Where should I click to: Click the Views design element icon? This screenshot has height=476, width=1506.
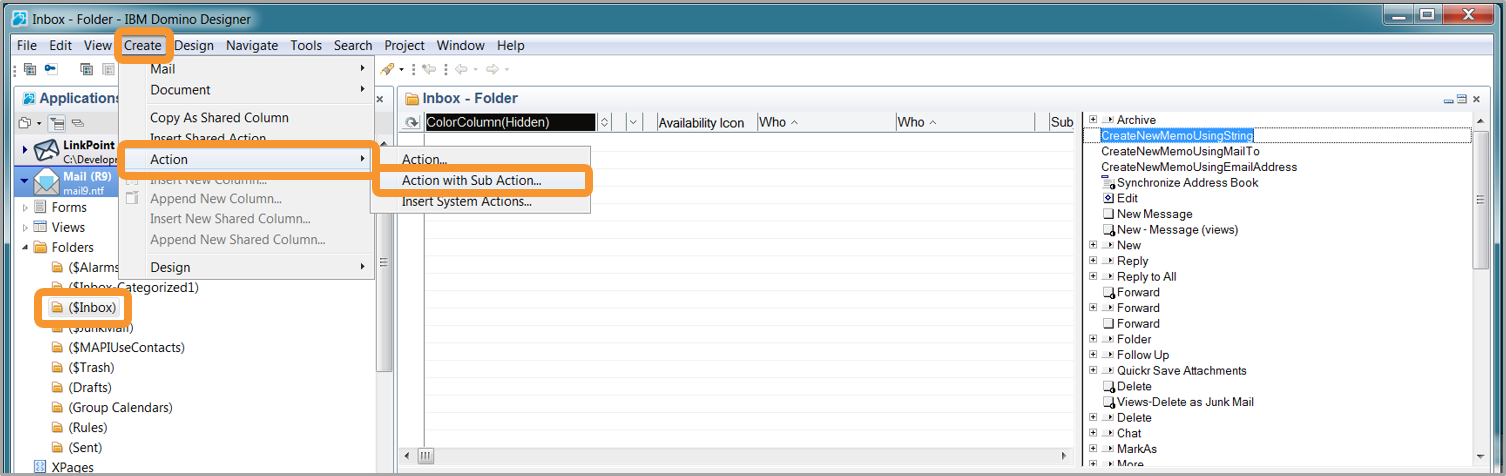41,227
